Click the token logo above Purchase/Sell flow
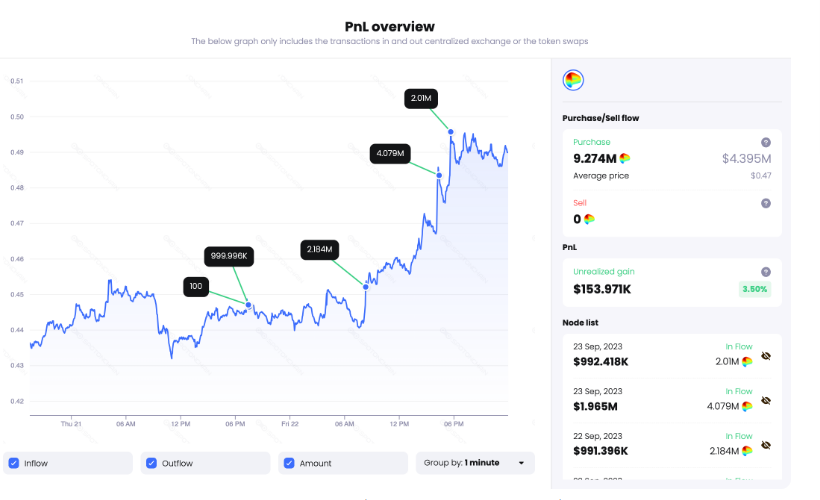820x500 pixels. 573,81
